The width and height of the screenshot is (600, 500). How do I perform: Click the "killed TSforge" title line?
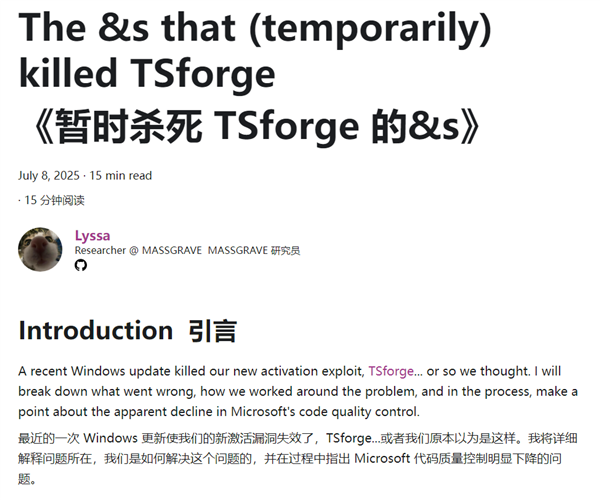pos(146,73)
